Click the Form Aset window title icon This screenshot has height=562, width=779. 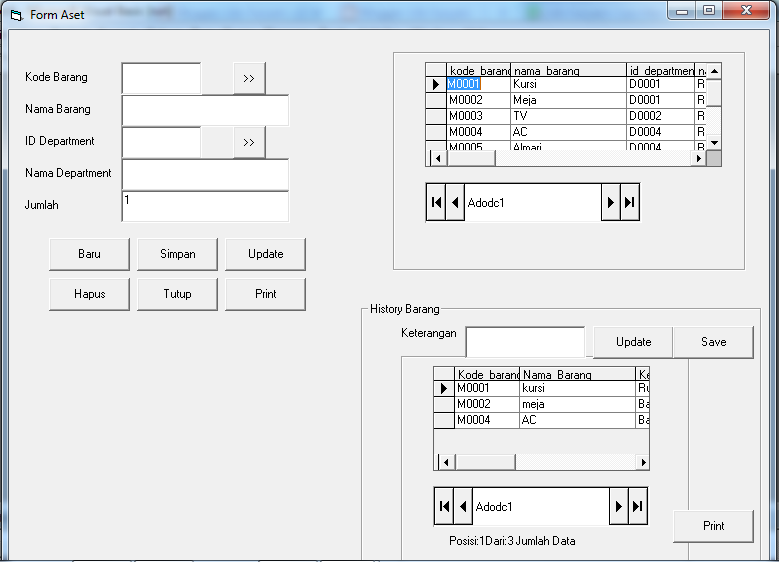tap(16, 15)
